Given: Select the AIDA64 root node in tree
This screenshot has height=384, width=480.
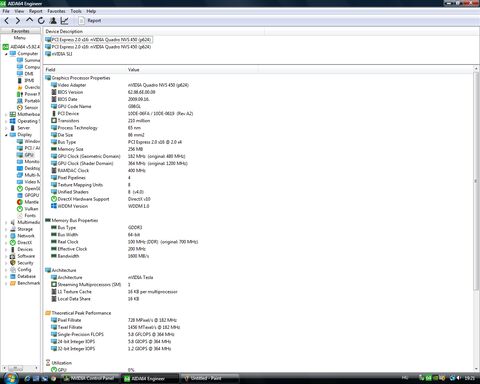Looking at the screenshot, I should pos(21,47).
